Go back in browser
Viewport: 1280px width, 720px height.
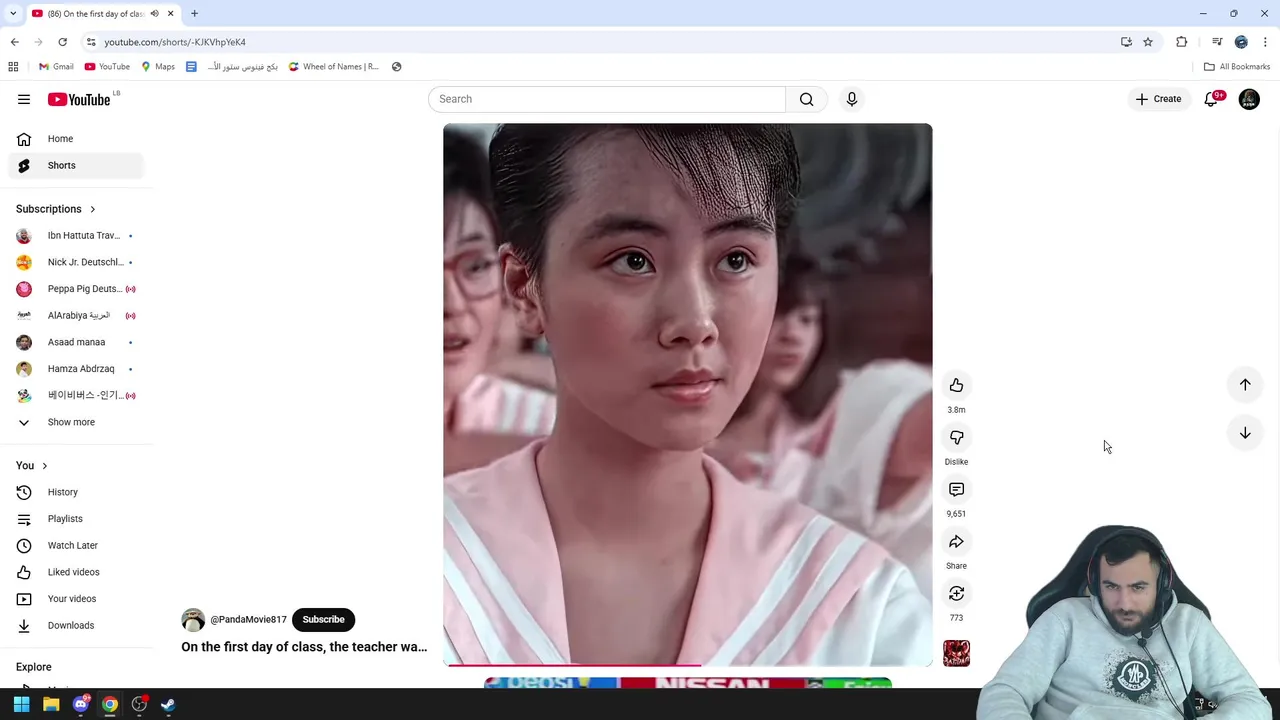coord(14,42)
